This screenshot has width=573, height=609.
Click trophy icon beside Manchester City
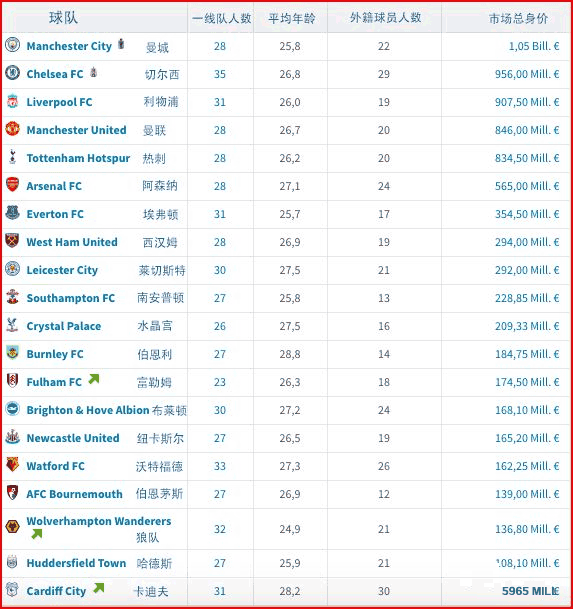121,44
